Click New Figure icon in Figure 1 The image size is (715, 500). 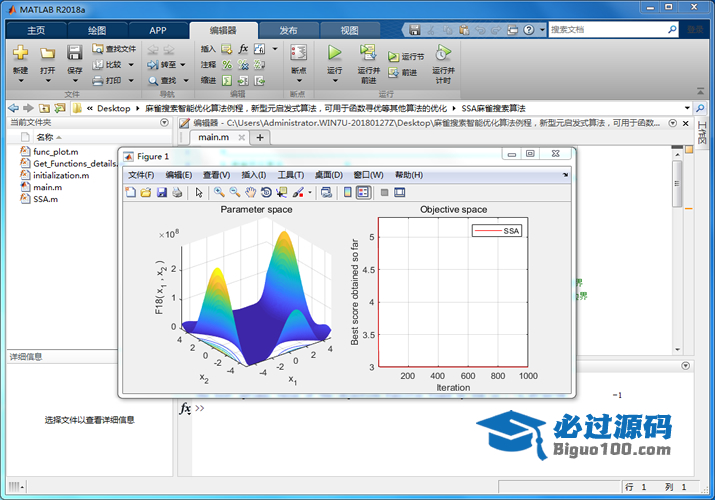pyautogui.click(x=130, y=192)
